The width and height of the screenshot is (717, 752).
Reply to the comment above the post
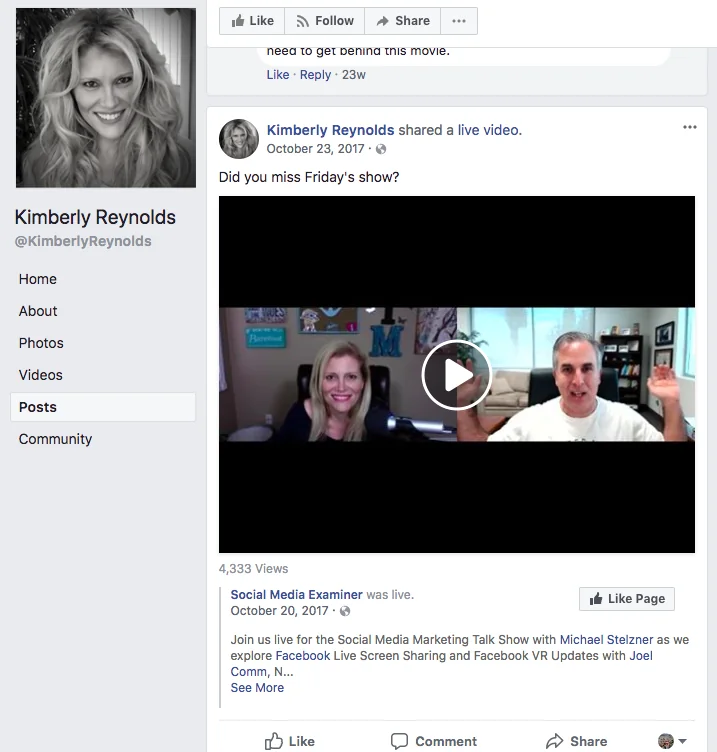[315, 75]
